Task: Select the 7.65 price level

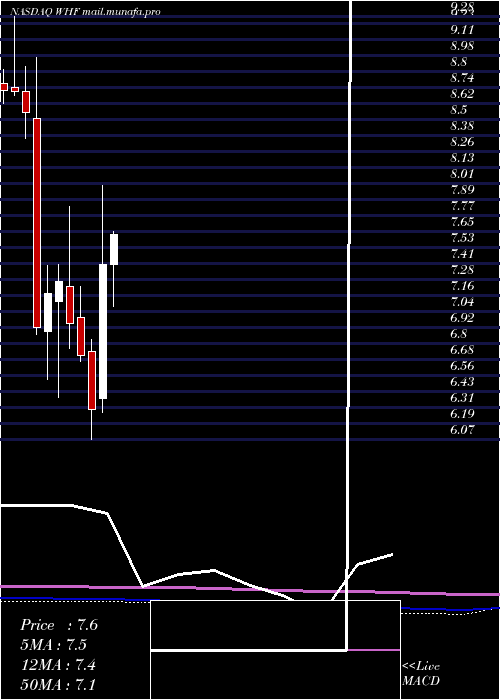Action: click(462, 222)
